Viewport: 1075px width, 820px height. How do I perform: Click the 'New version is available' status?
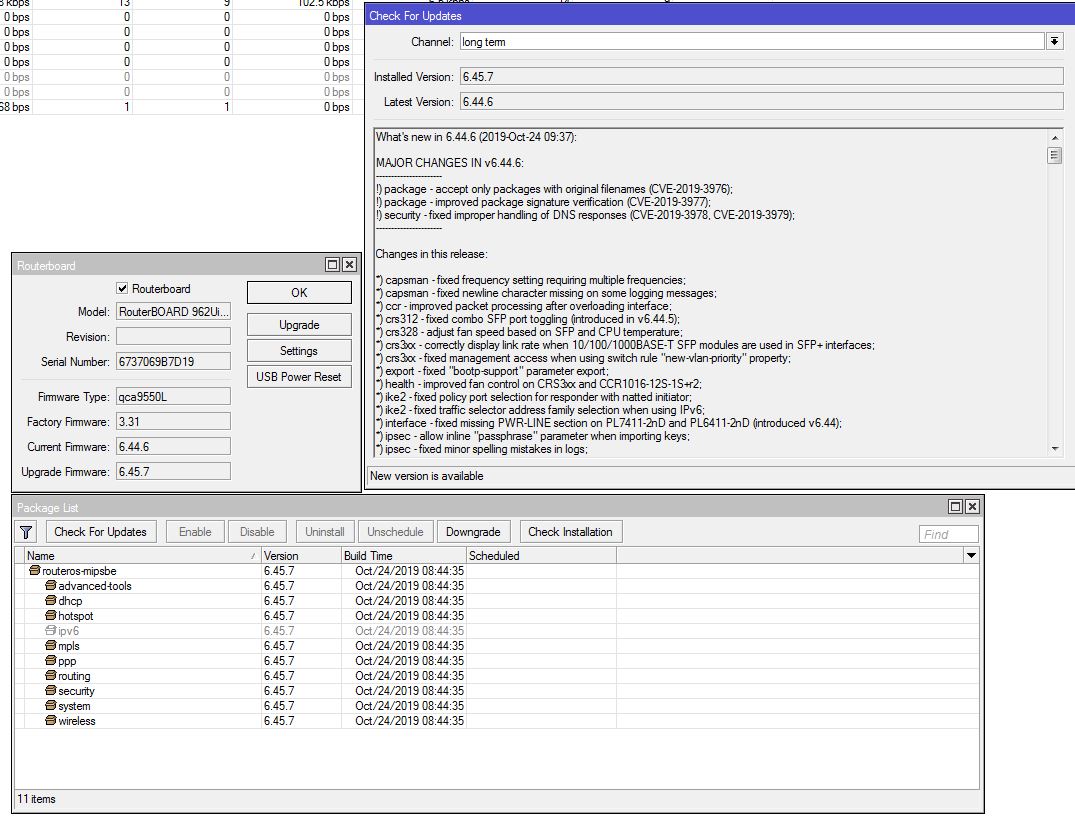(x=426, y=476)
